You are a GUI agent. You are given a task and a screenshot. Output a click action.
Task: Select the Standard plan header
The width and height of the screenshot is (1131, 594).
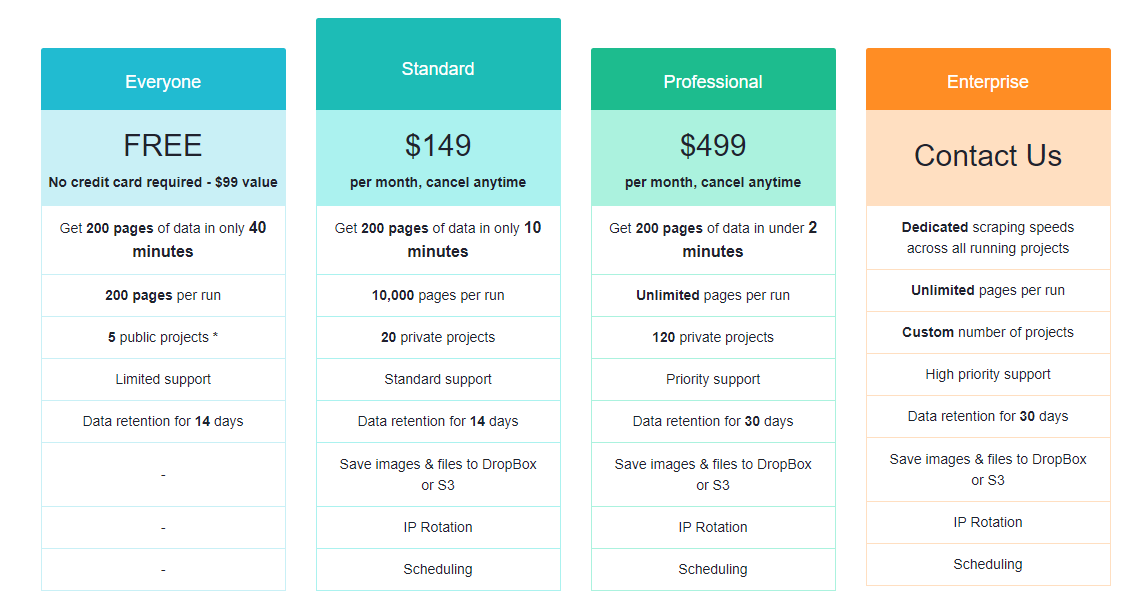click(x=438, y=65)
